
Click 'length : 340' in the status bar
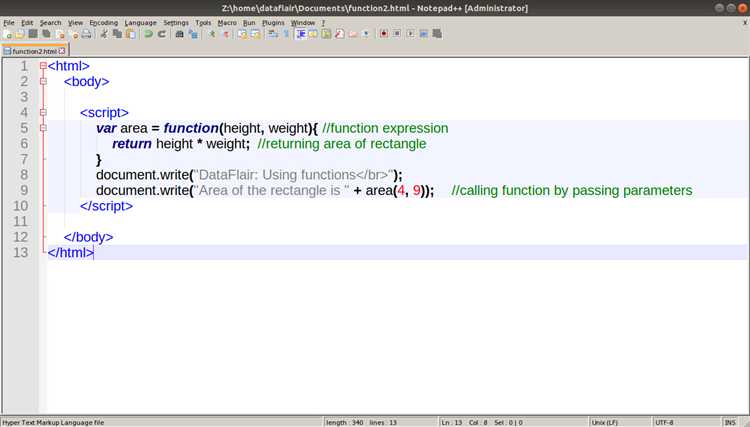click(344, 423)
